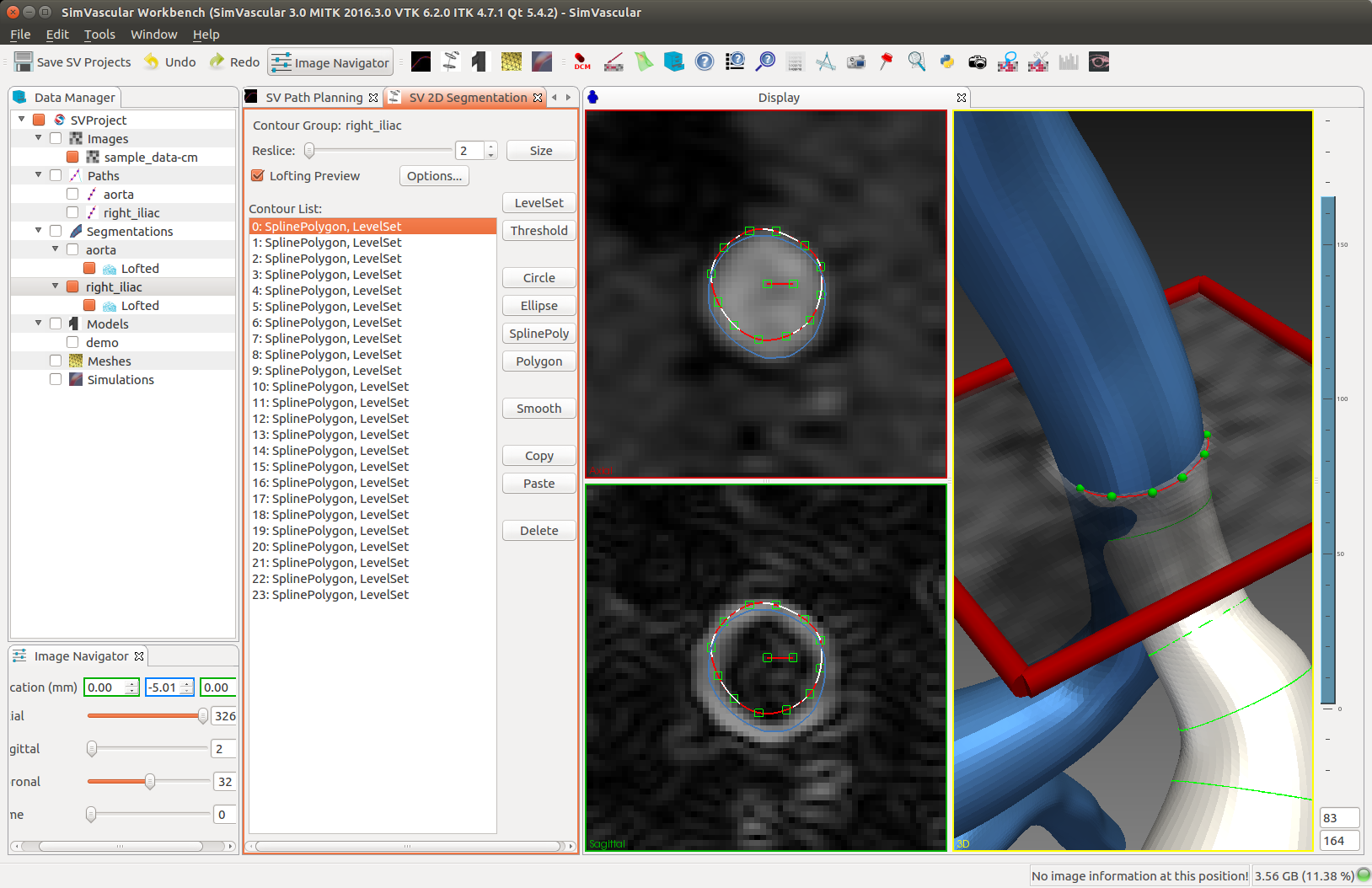1372x888 pixels.
Task: Uncheck the Lofting Preview checkbox
Action: [258, 175]
